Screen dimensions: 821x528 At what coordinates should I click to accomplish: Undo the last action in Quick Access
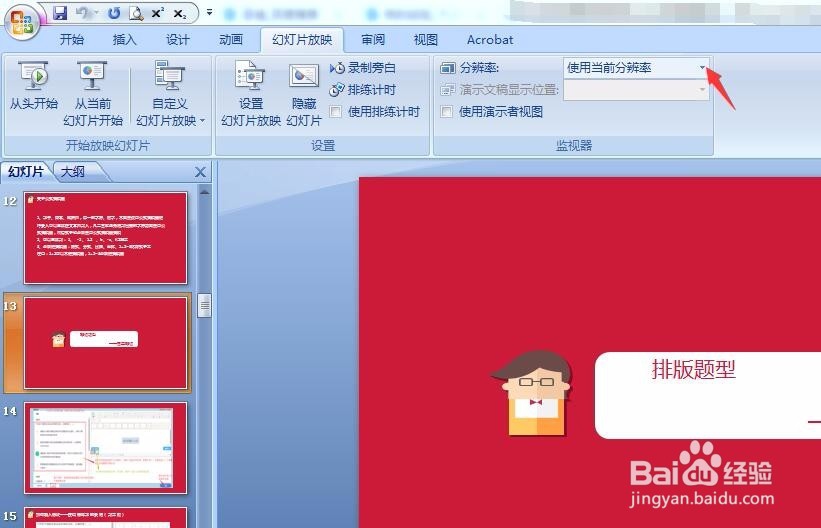(x=83, y=13)
